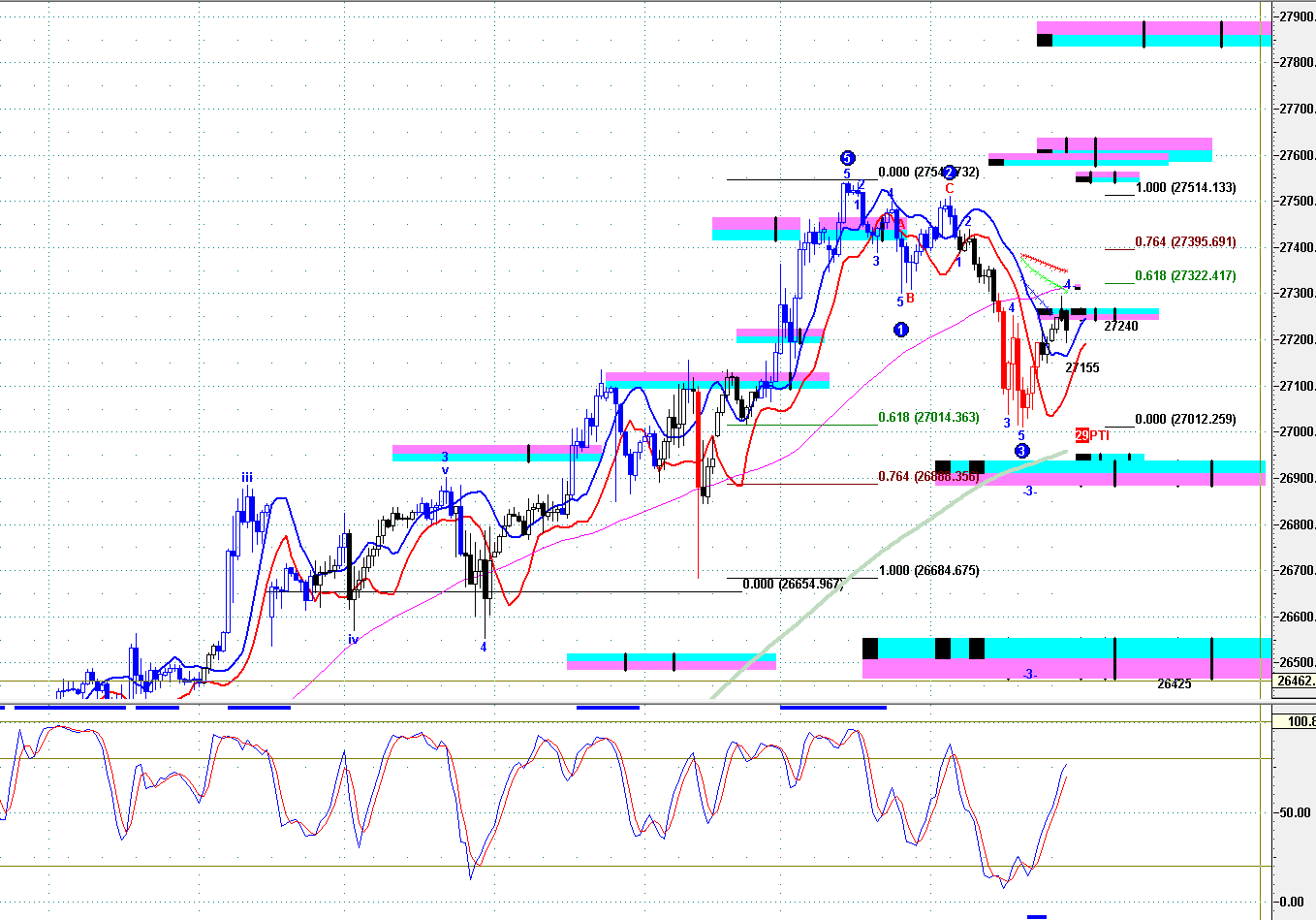Select the circled 3 wave marker
This screenshot has width=1316, height=920.
coord(1021,451)
